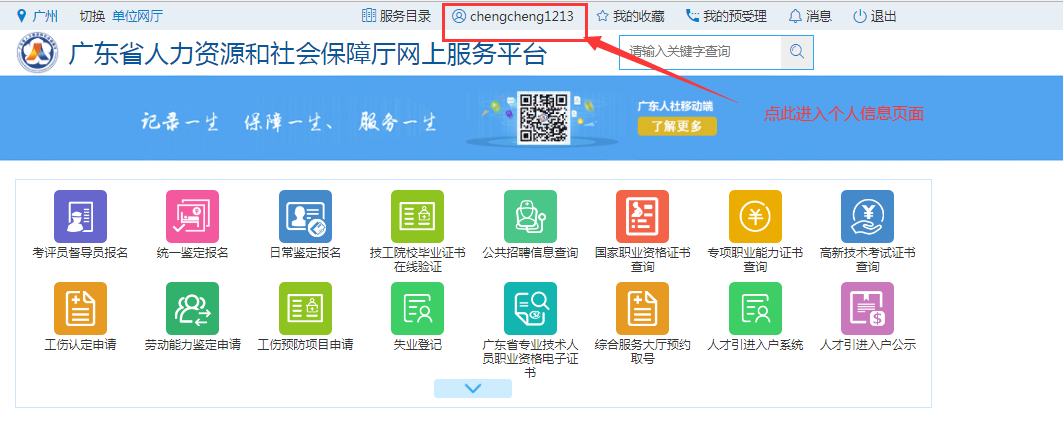Go to 我的收藏 favorites
1063x422 pixels.
click(x=632, y=16)
